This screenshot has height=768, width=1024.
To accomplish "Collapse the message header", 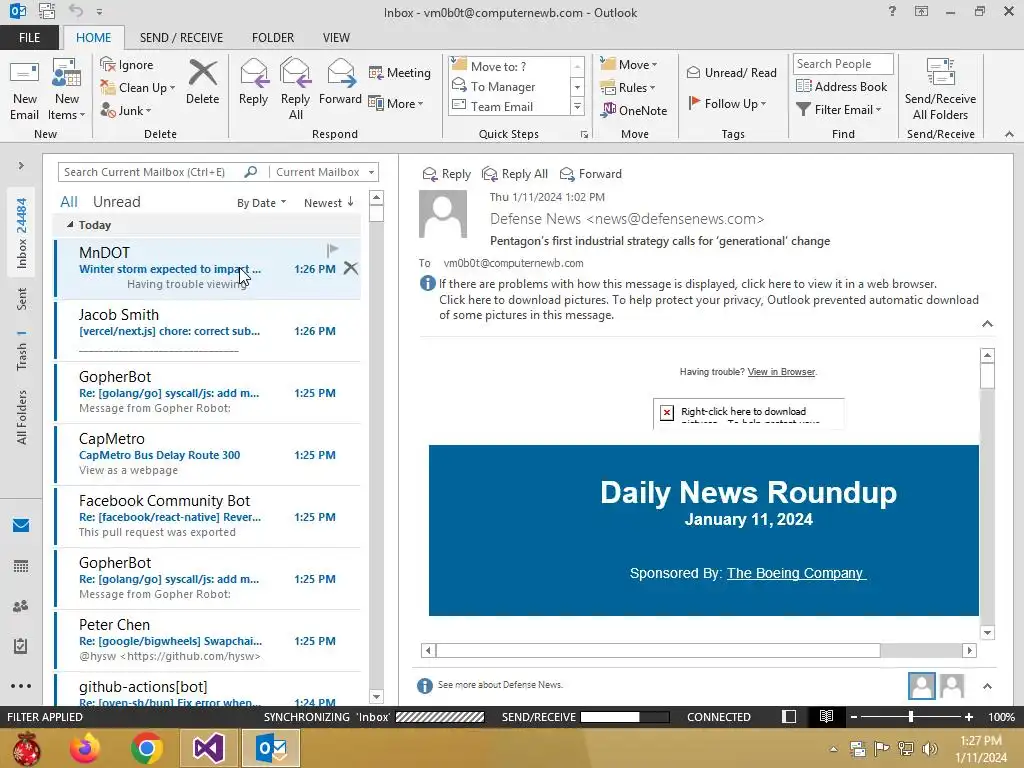I will click(987, 324).
